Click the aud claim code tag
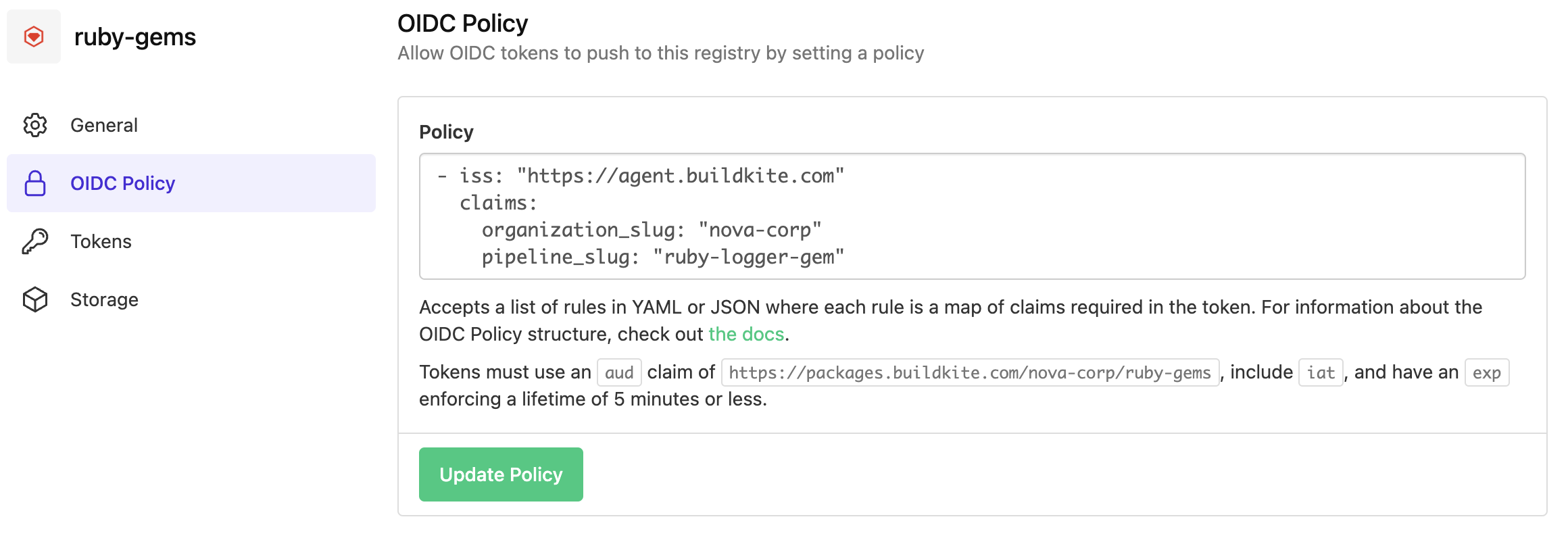1568x538 pixels. pos(619,372)
